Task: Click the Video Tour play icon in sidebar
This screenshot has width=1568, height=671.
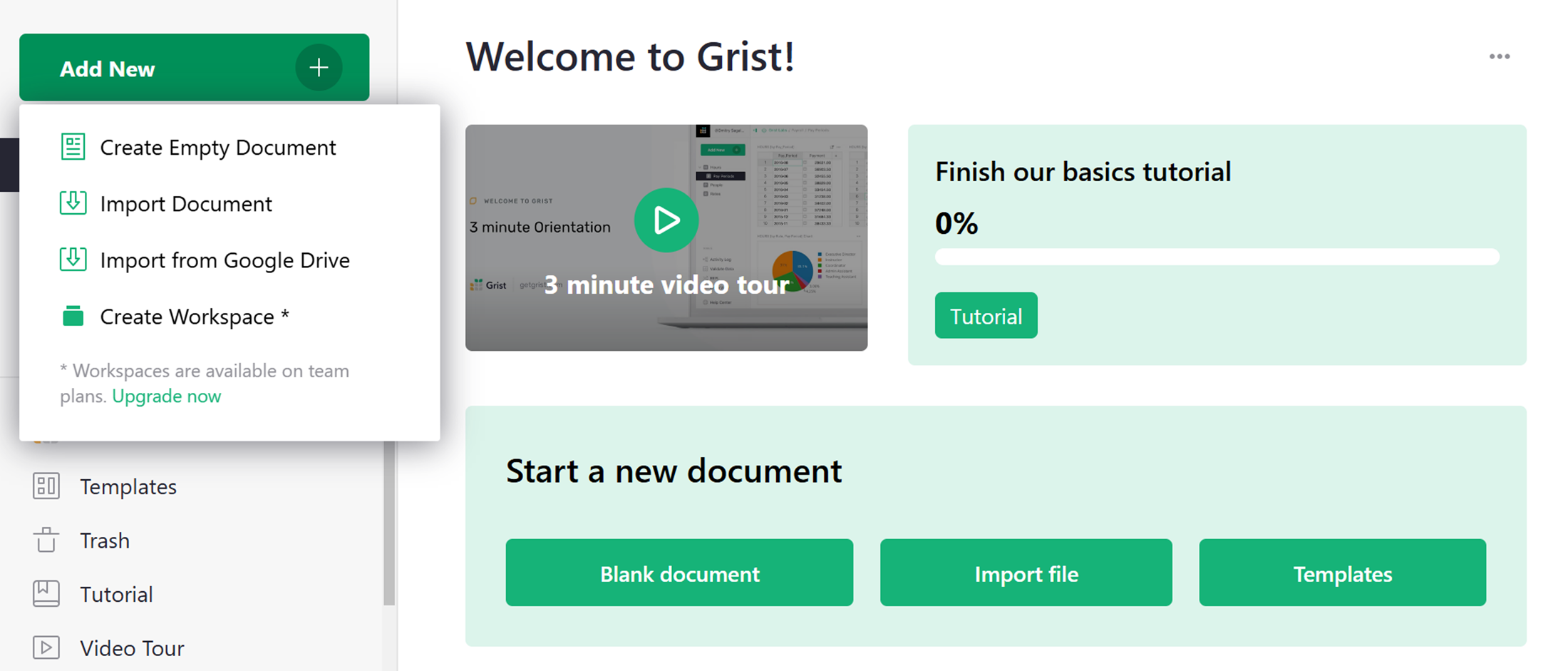Action: tap(46, 647)
